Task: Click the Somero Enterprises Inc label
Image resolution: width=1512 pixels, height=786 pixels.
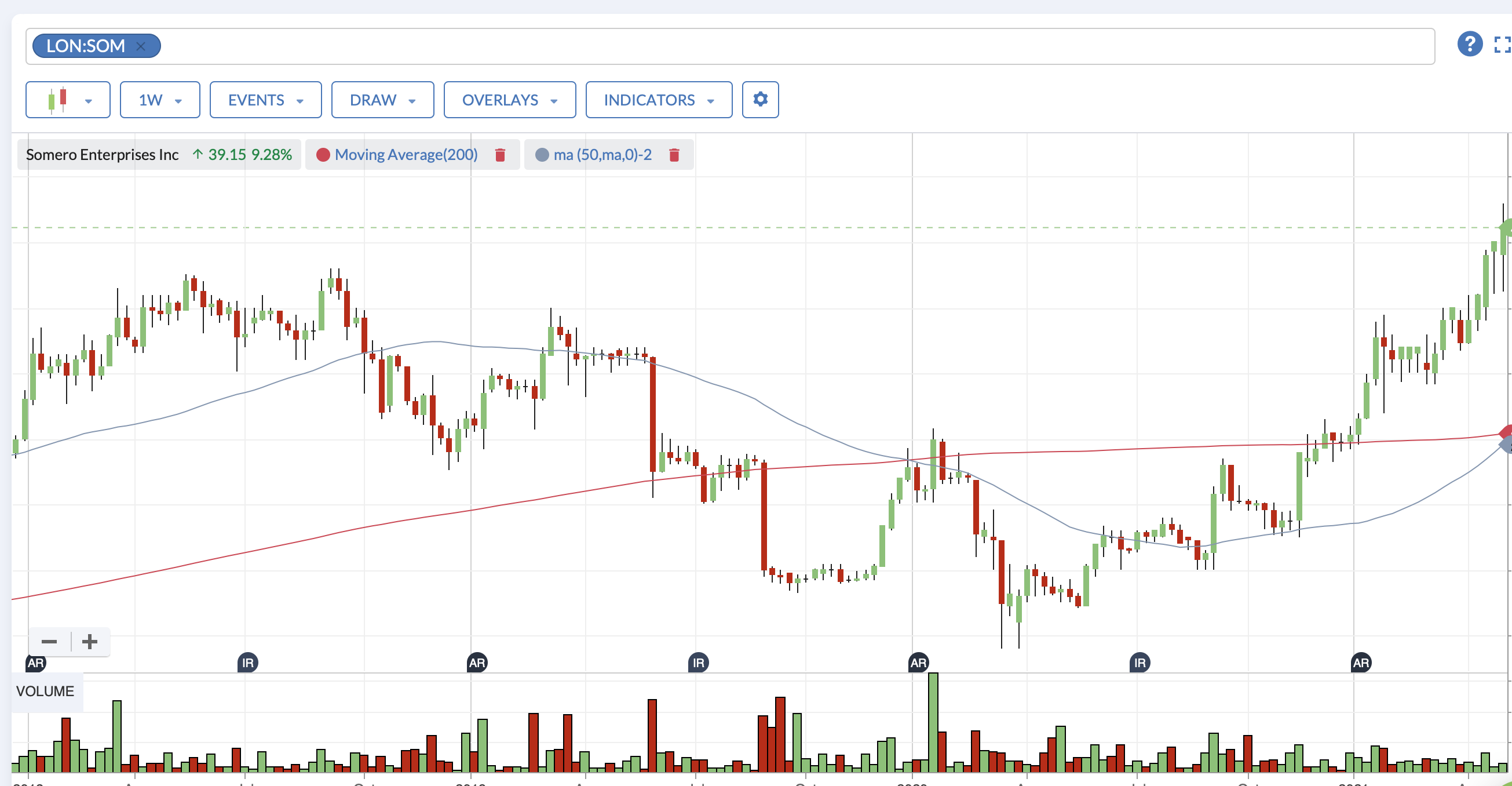Action: point(102,155)
